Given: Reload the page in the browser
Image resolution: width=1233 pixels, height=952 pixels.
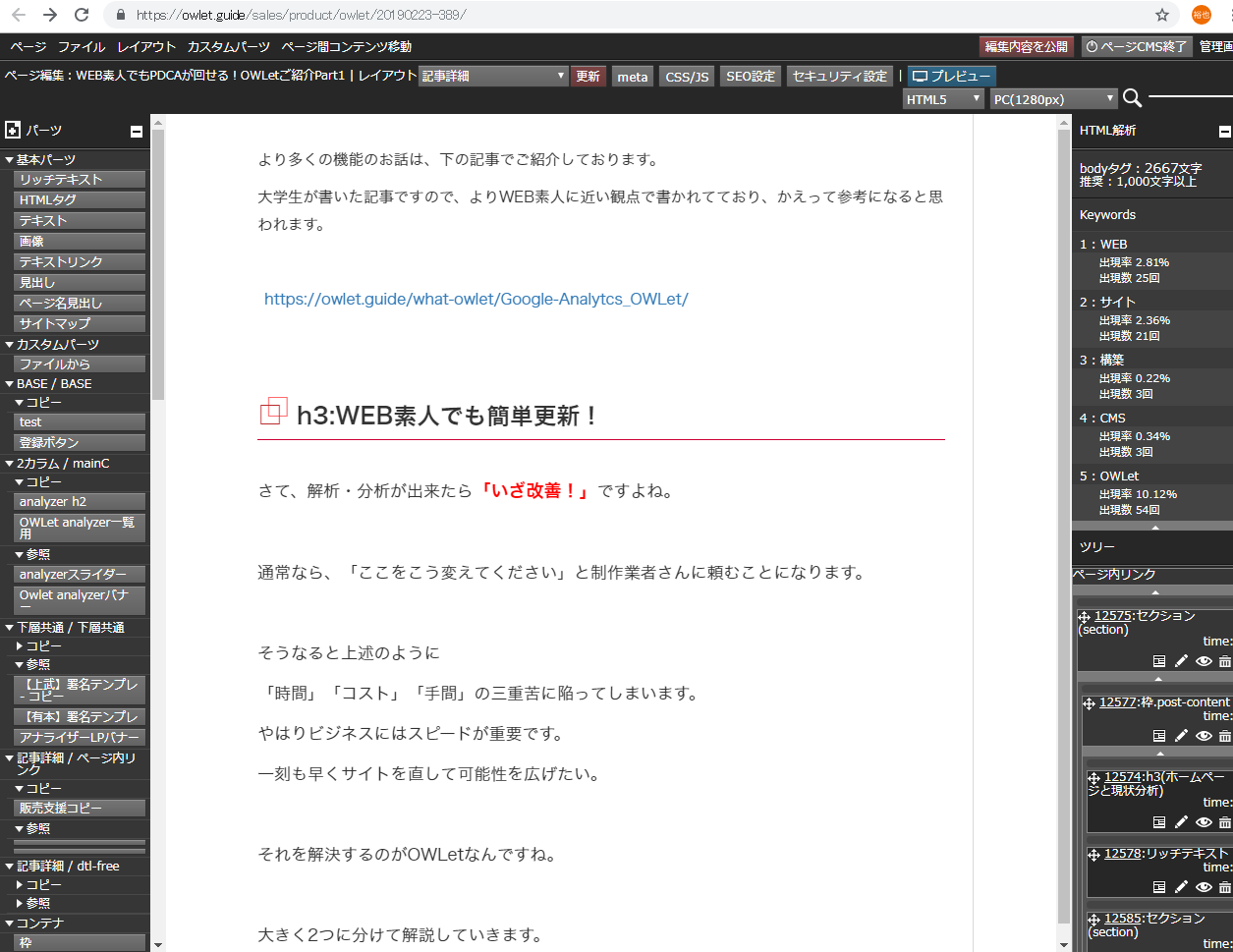Looking at the screenshot, I should click(x=82, y=15).
